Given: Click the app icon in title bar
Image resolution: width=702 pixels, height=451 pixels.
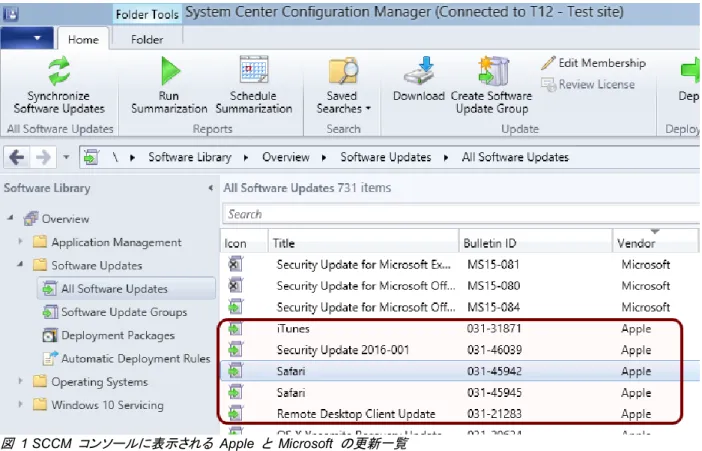Looking at the screenshot, I should 11,14.
